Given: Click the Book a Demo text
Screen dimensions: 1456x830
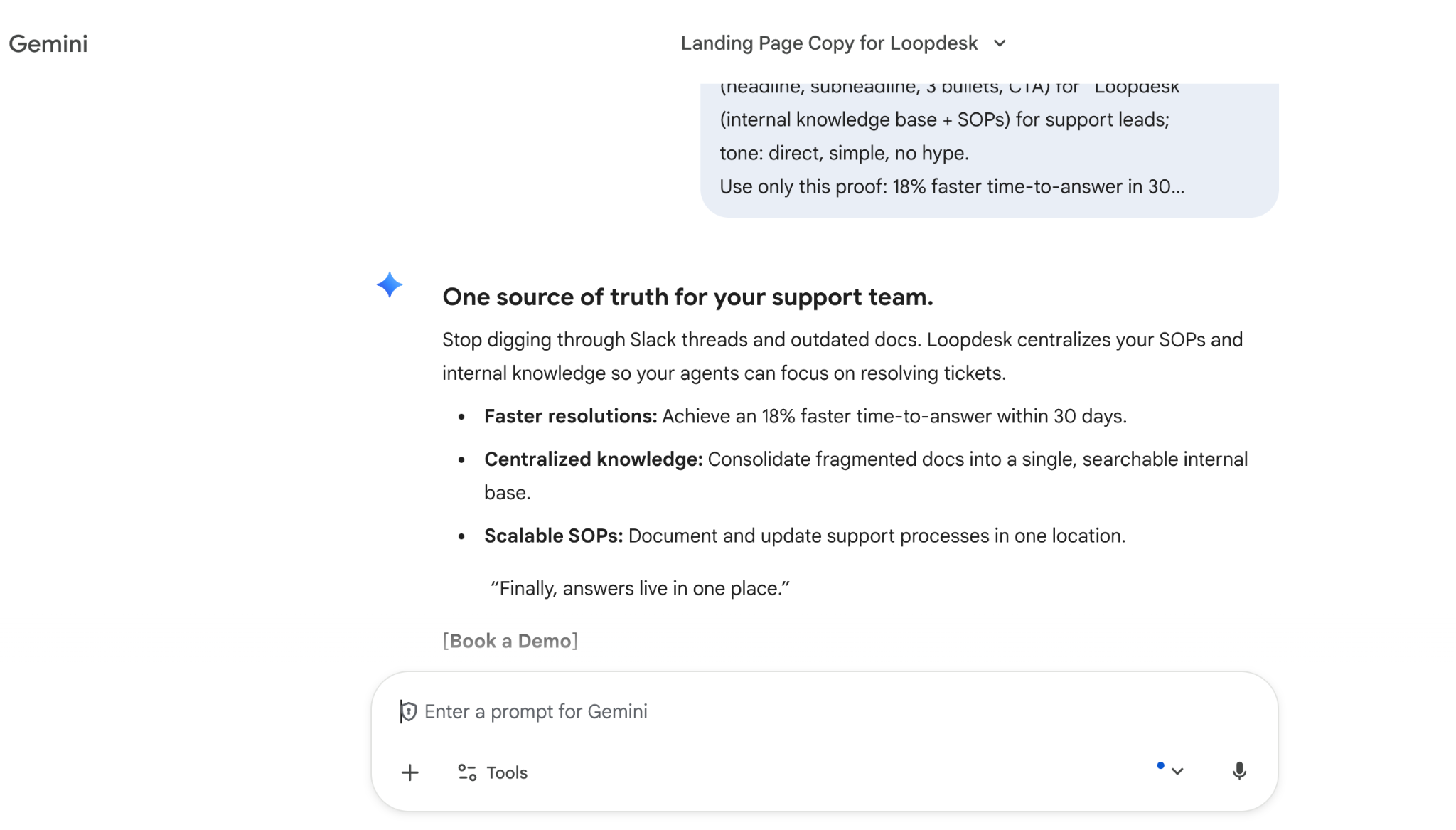Looking at the screenshot, I should 510,641.
